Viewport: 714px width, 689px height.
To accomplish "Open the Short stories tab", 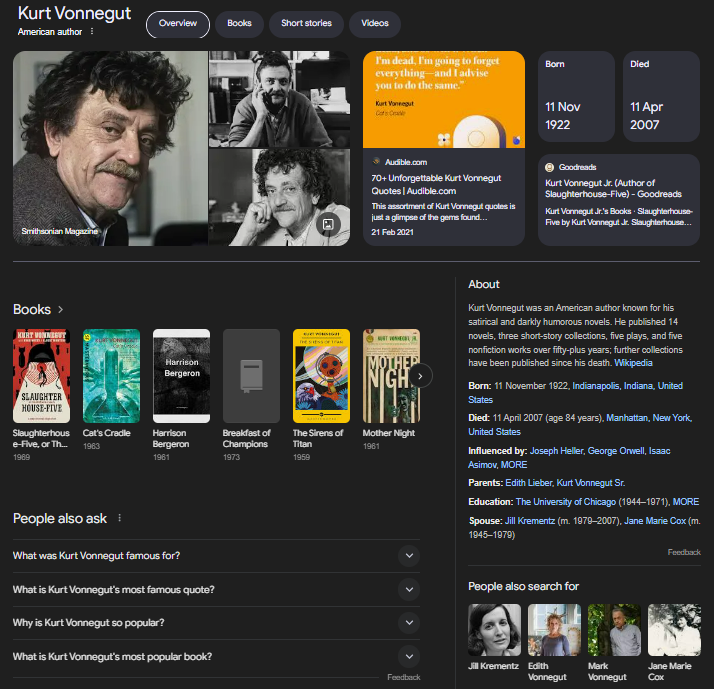I will coord(306,24).
